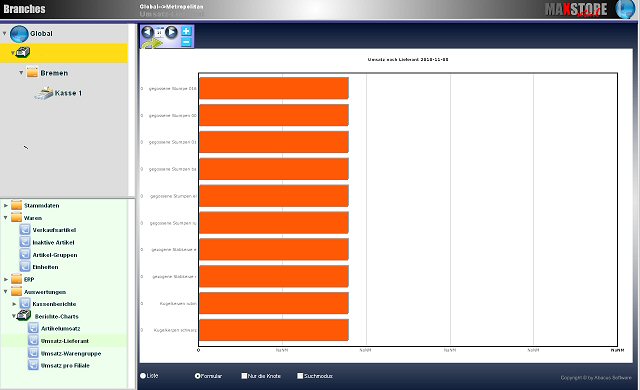Click the Bremen folder icon

pos(32,72)
